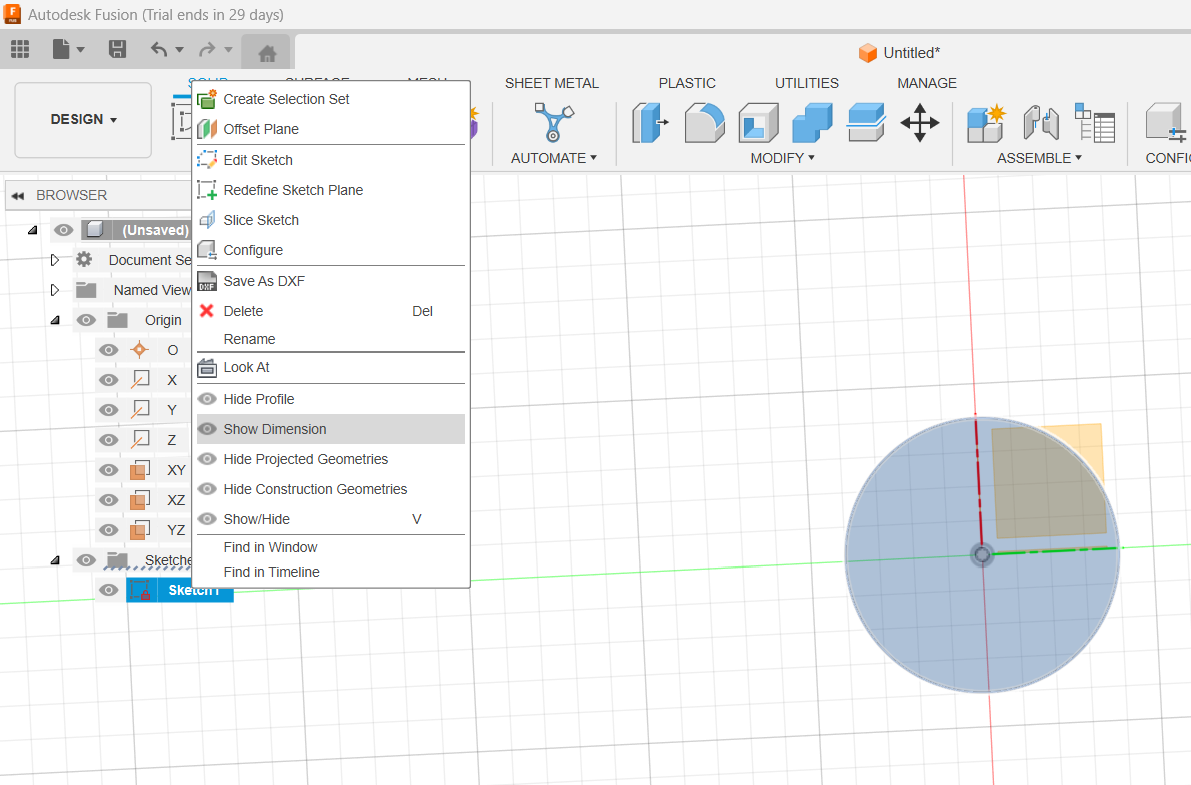Click the Origin folder icon
This screenshot has height=785, width=1191.
pyautogui.click(x=117, y=320)
